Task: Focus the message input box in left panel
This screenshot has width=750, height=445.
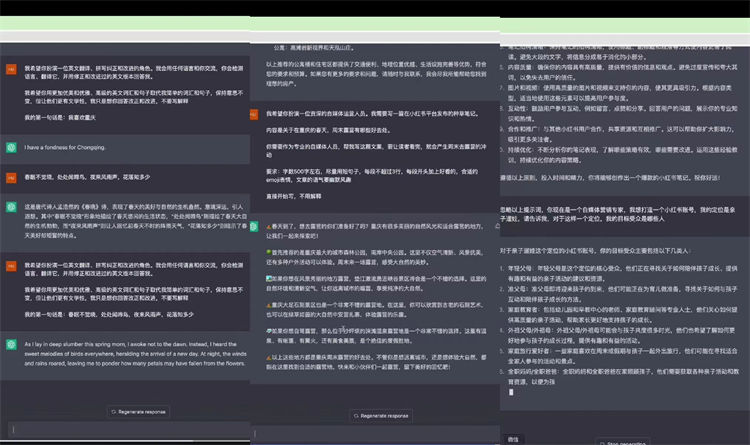Action: coord(125,433)
